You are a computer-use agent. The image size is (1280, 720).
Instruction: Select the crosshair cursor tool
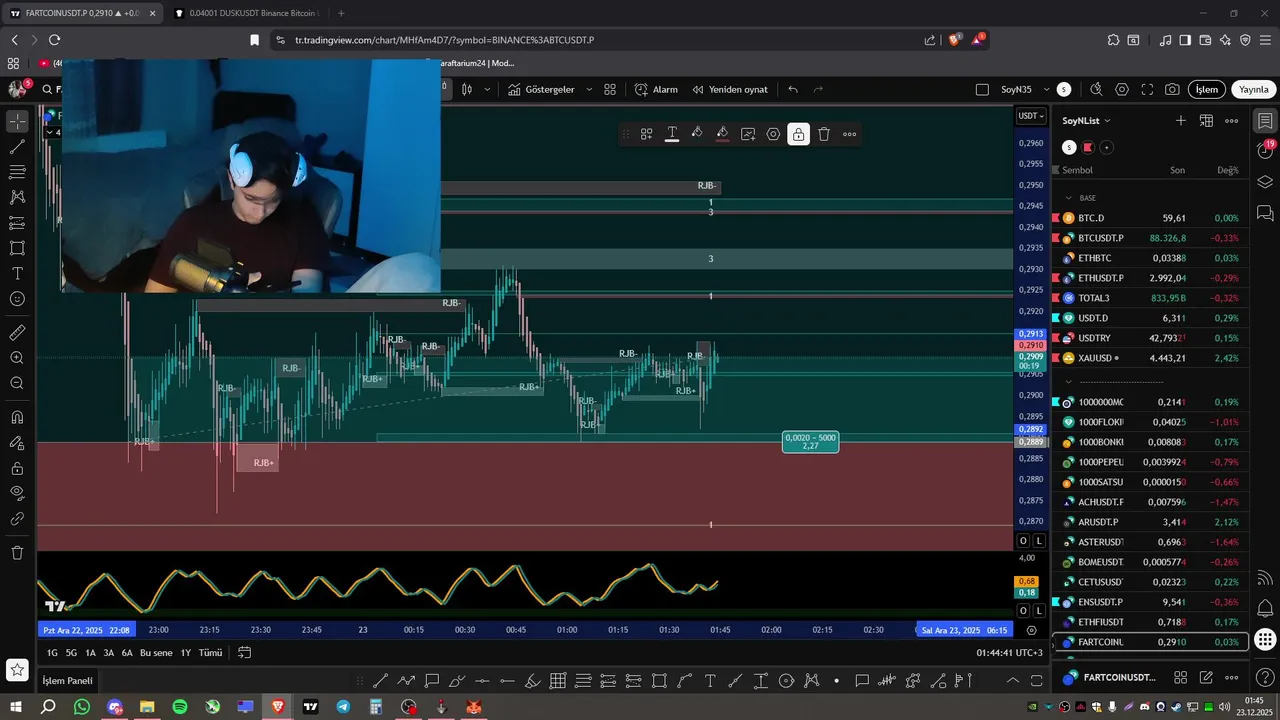coord(17,121)
